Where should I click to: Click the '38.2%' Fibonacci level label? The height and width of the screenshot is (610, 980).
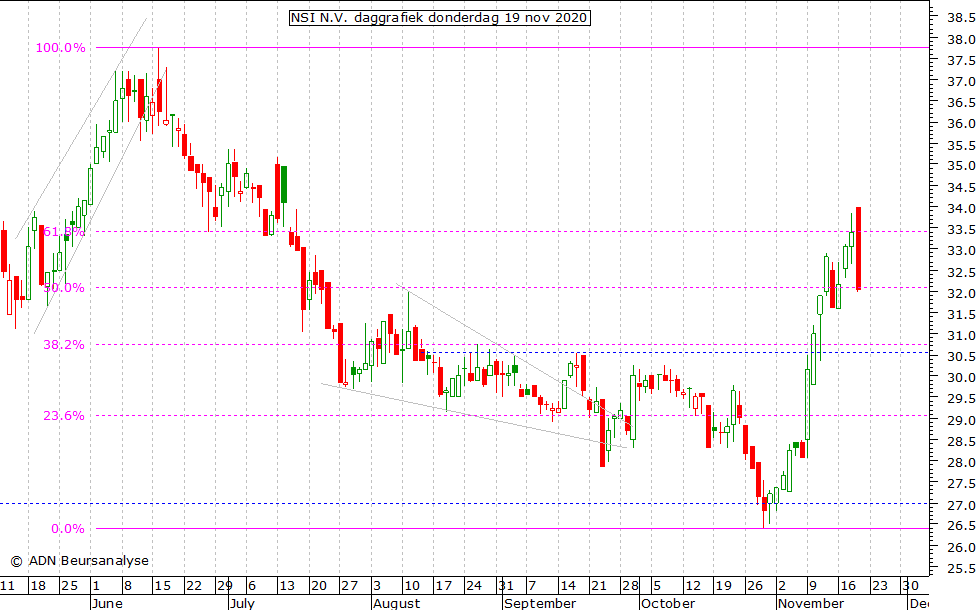tap(64, 344)
